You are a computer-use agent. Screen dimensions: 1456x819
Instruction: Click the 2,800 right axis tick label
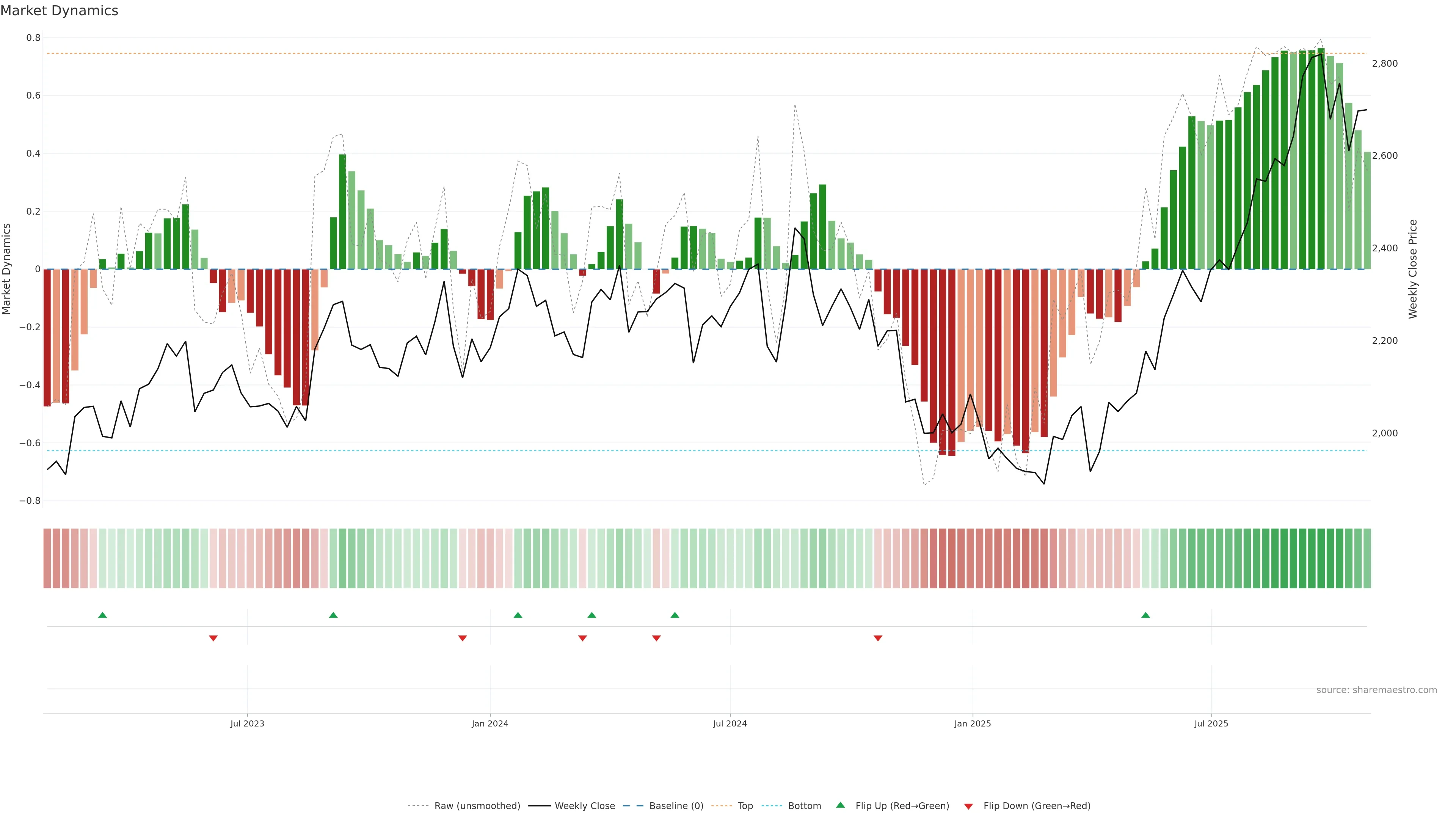coord(1384,63)
